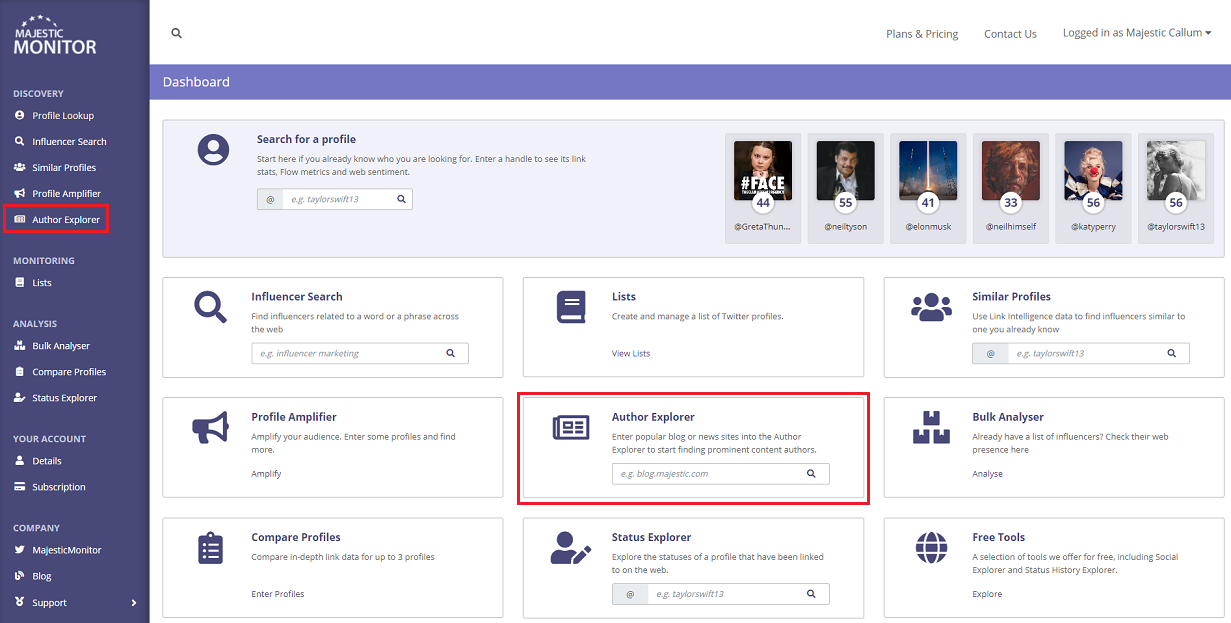Click the Similar Profiles sidebar icon
Viewport: 1231px width, 623px height.
pos(20,167)
